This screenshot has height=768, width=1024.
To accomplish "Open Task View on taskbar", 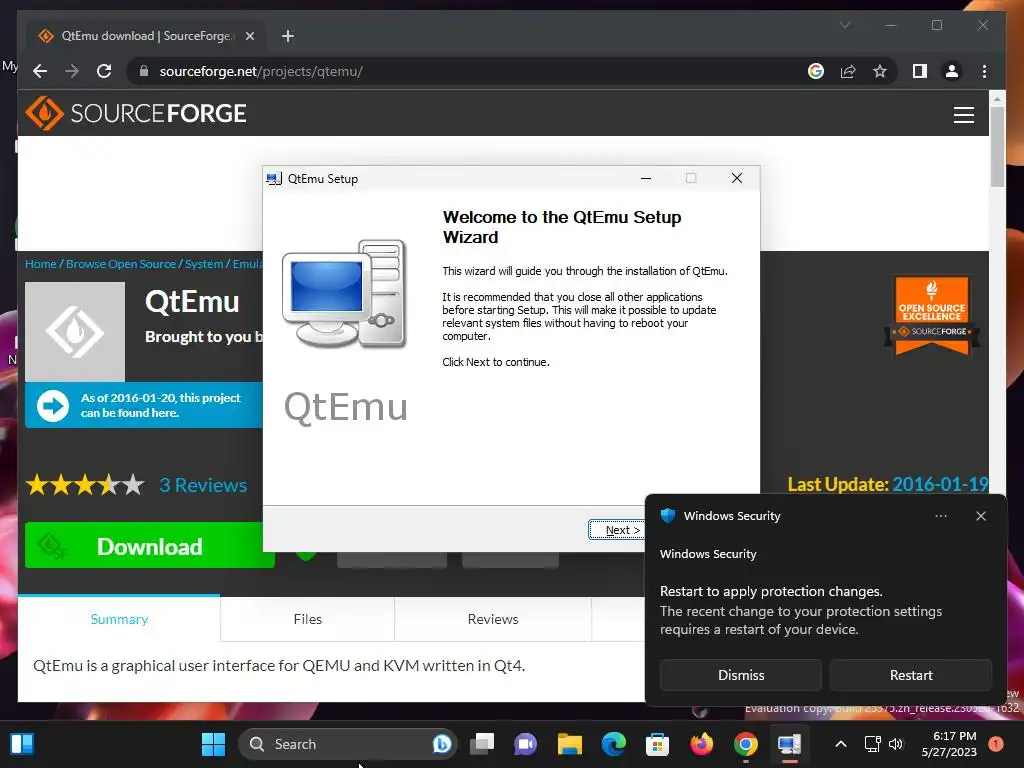I will pos(483,743).
